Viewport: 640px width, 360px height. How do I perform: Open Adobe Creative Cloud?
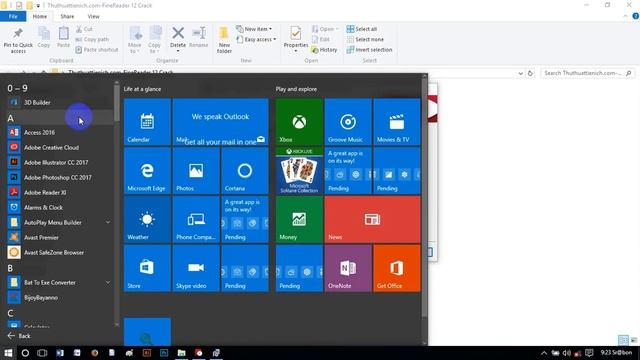59,147
